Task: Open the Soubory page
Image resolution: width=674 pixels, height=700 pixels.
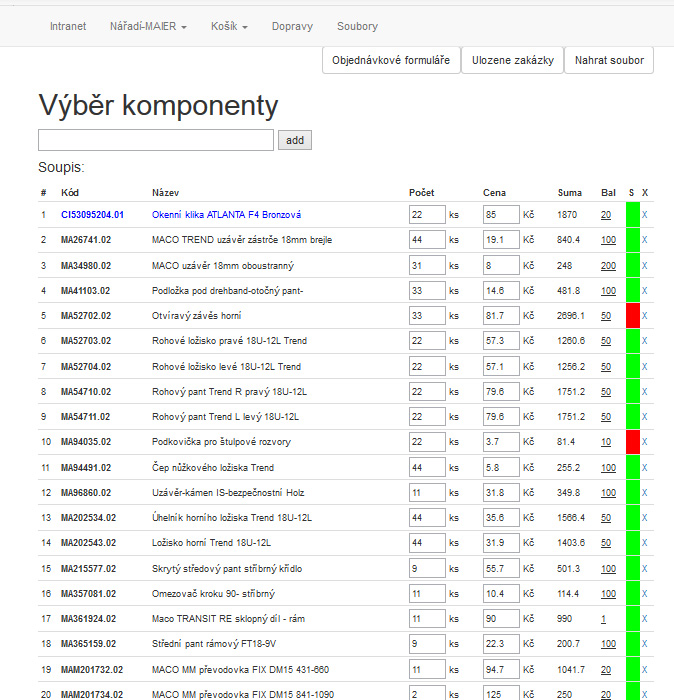Action: pyautogui.click(x=357, y=26)
